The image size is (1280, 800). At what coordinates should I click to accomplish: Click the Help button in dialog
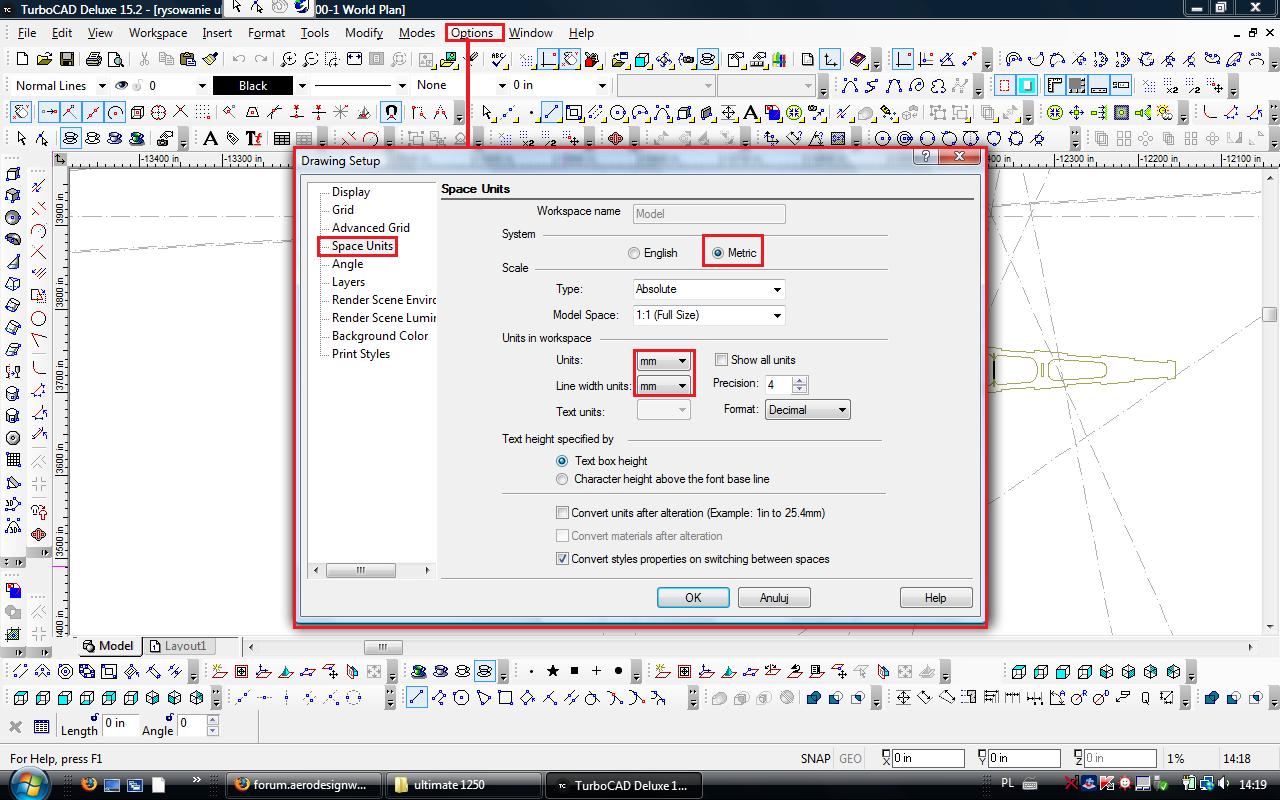coord(935,597)
